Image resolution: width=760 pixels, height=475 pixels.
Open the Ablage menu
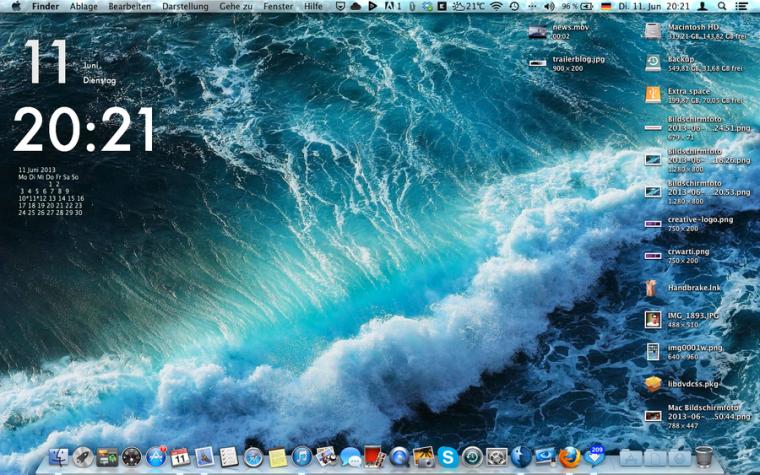click(x=83, y=6)
